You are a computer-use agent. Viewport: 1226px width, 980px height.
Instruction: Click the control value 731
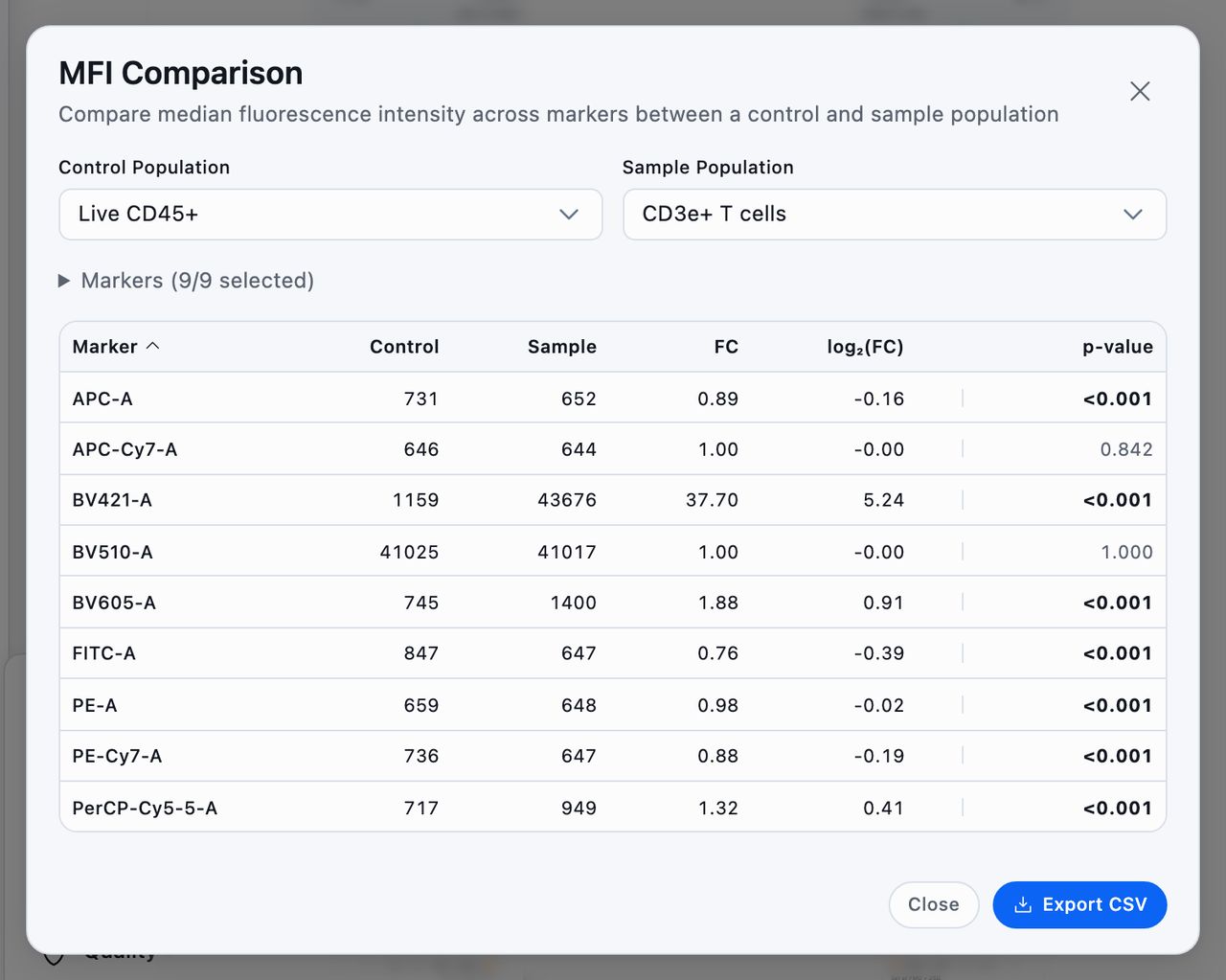(x=421, y=399)
